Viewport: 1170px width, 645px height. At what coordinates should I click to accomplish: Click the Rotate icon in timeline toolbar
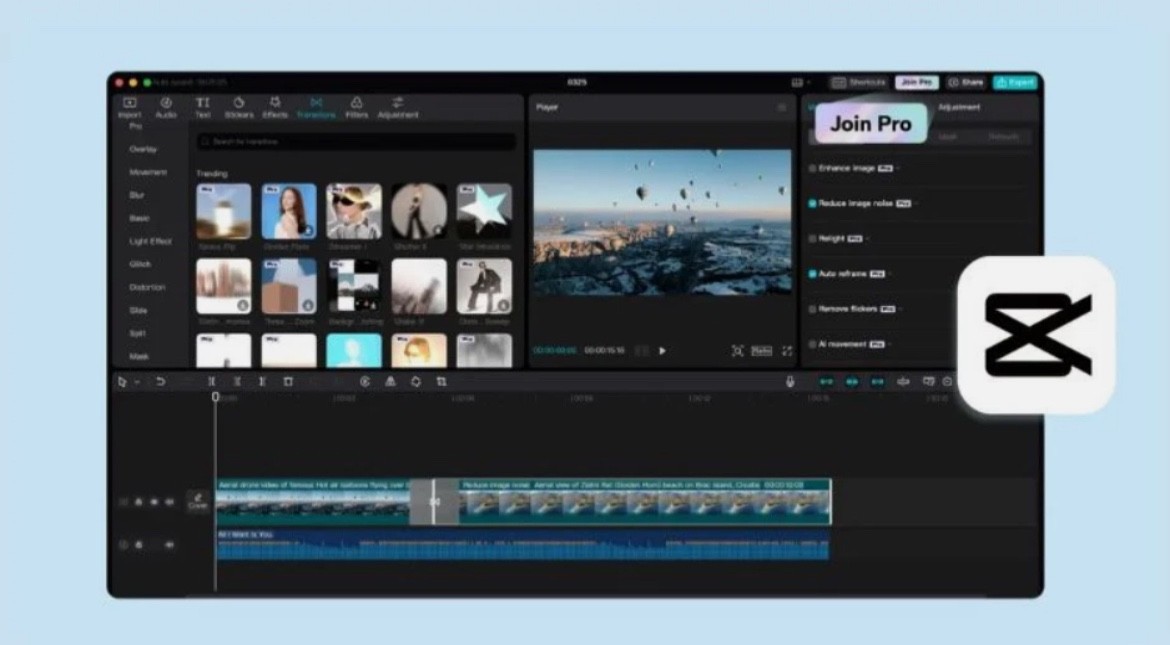[x=416, y=381]
